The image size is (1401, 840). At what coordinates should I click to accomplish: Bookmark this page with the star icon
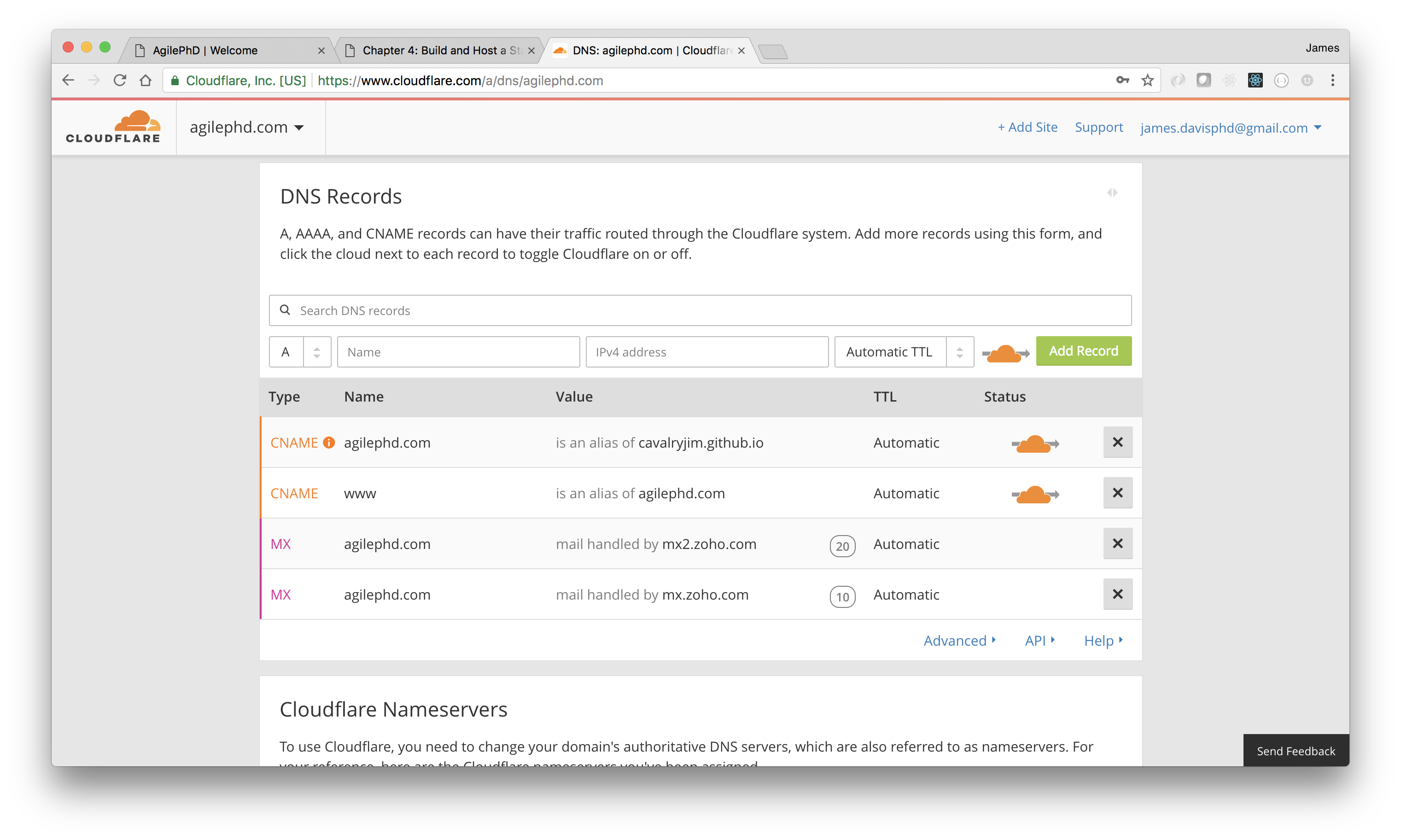click(x=1147, y=81)
